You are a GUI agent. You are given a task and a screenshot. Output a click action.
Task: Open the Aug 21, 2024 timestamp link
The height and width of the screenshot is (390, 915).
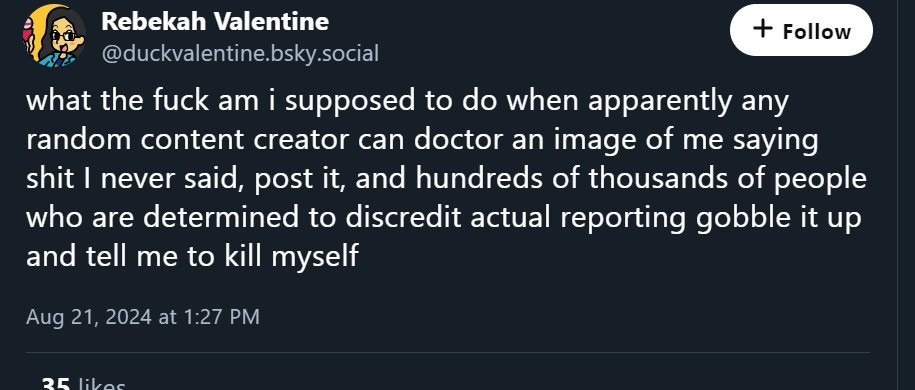[143, 317]
